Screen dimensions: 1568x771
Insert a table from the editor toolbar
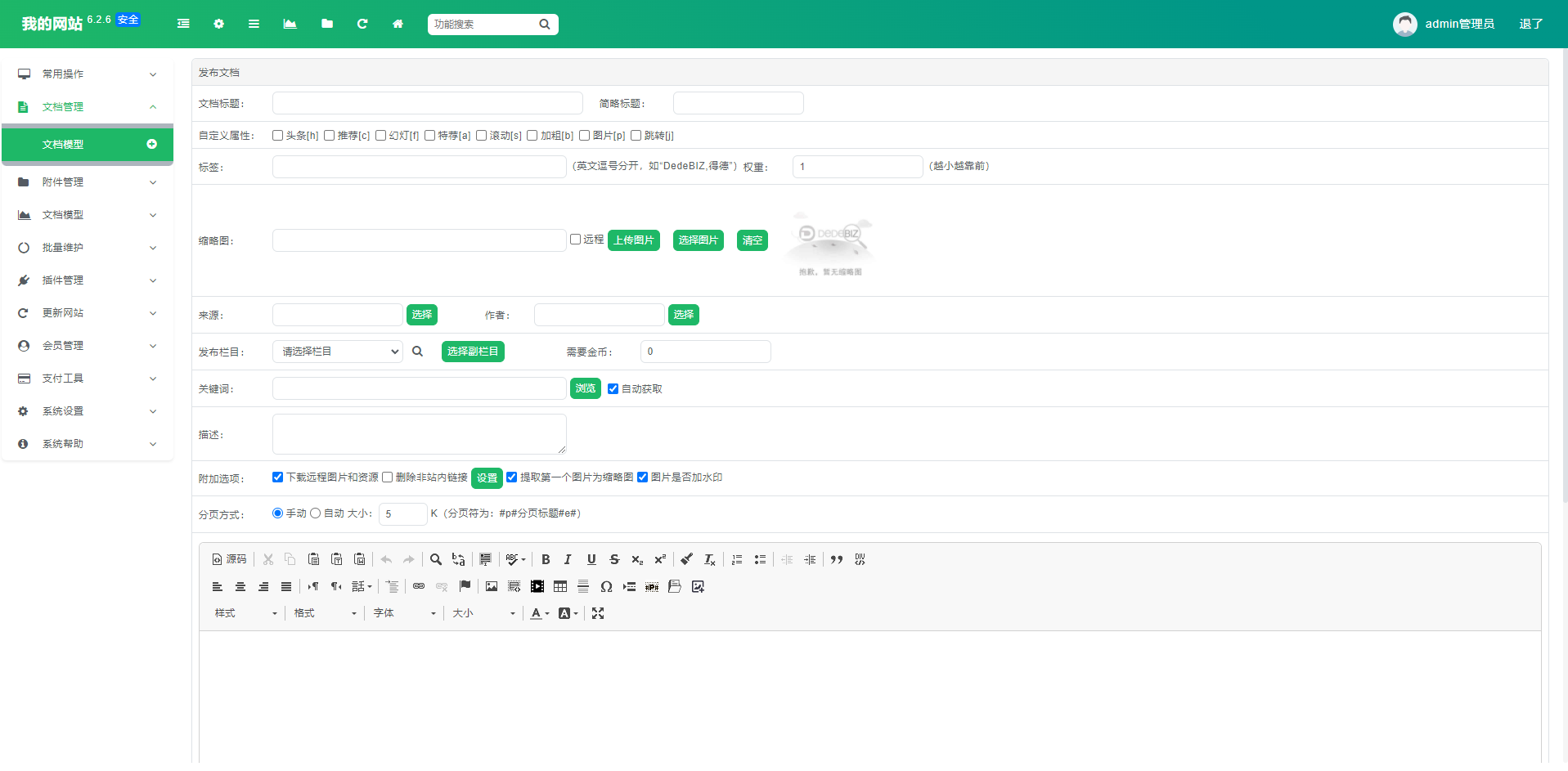tap(560, 586)
